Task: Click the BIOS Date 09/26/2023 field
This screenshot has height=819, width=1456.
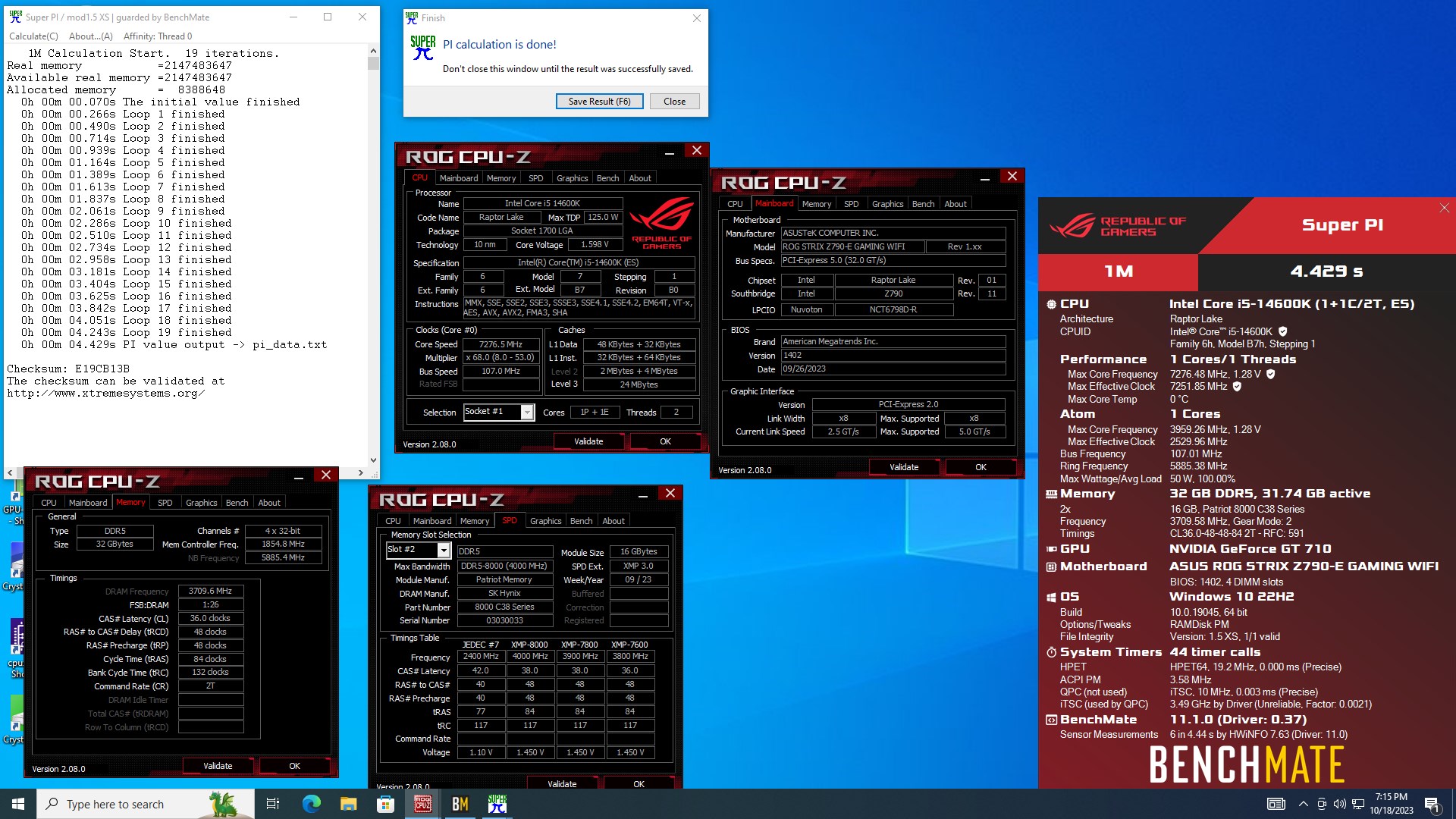Action: 893,369
